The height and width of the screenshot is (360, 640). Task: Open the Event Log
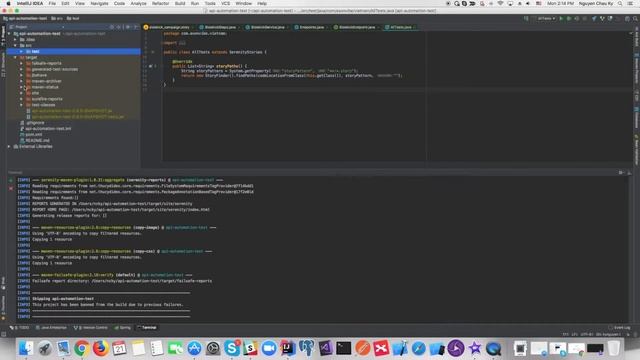619,328
